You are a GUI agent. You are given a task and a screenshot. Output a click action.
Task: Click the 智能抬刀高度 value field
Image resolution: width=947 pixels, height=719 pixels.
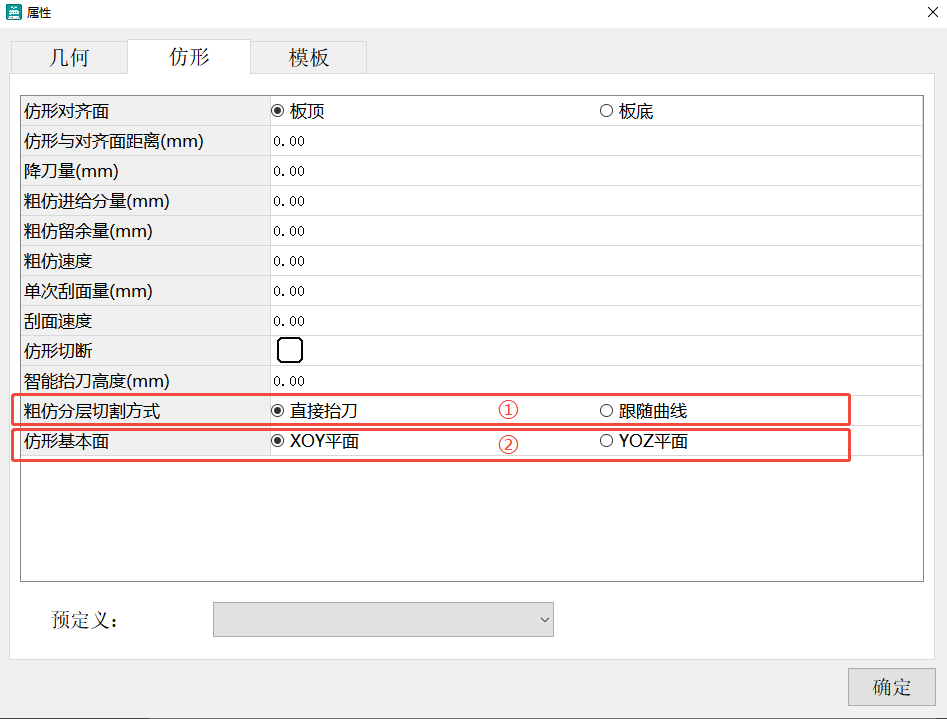595,381
